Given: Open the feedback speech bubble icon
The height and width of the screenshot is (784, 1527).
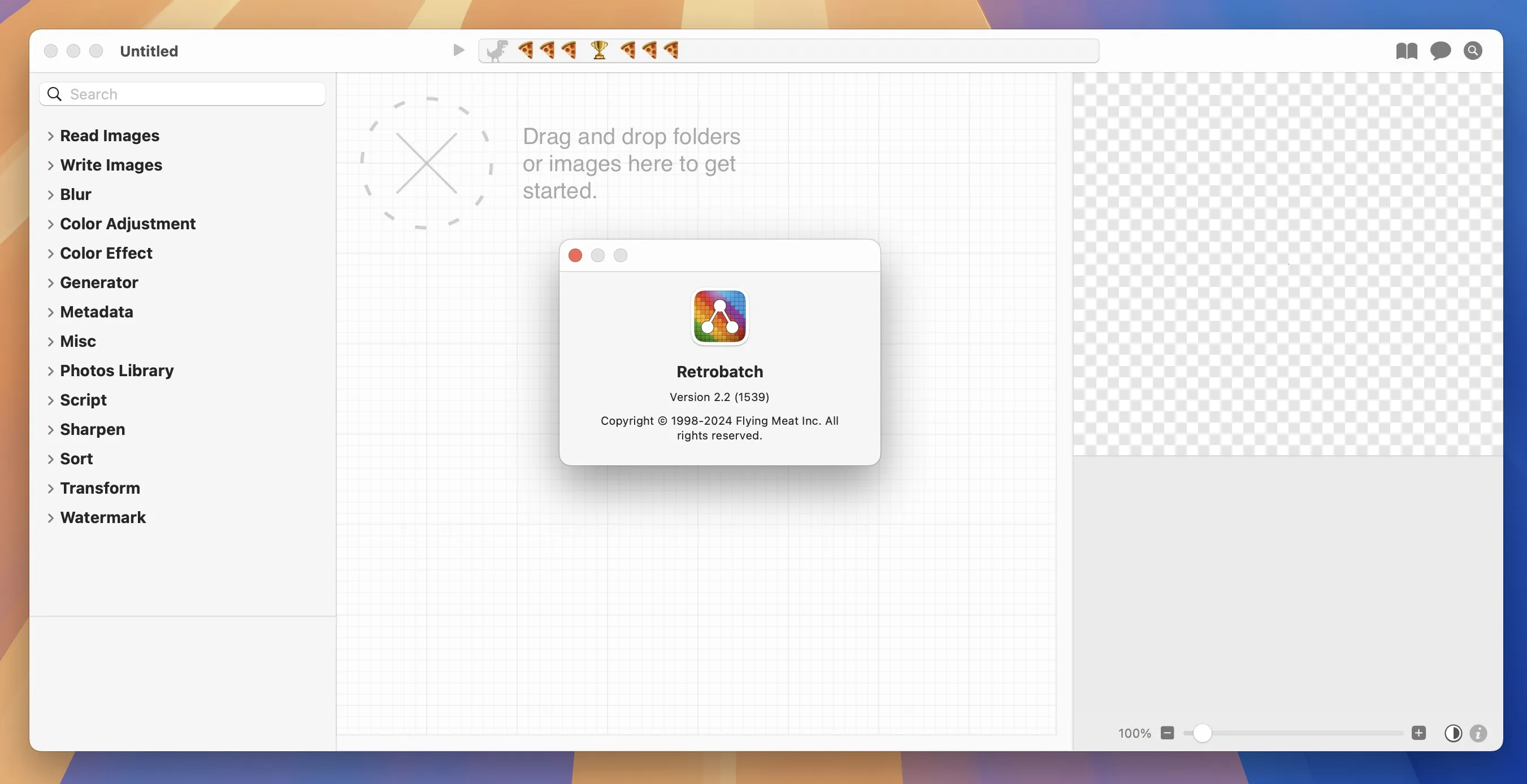Looking at the screenshot, I should [x=1441, y=51].
